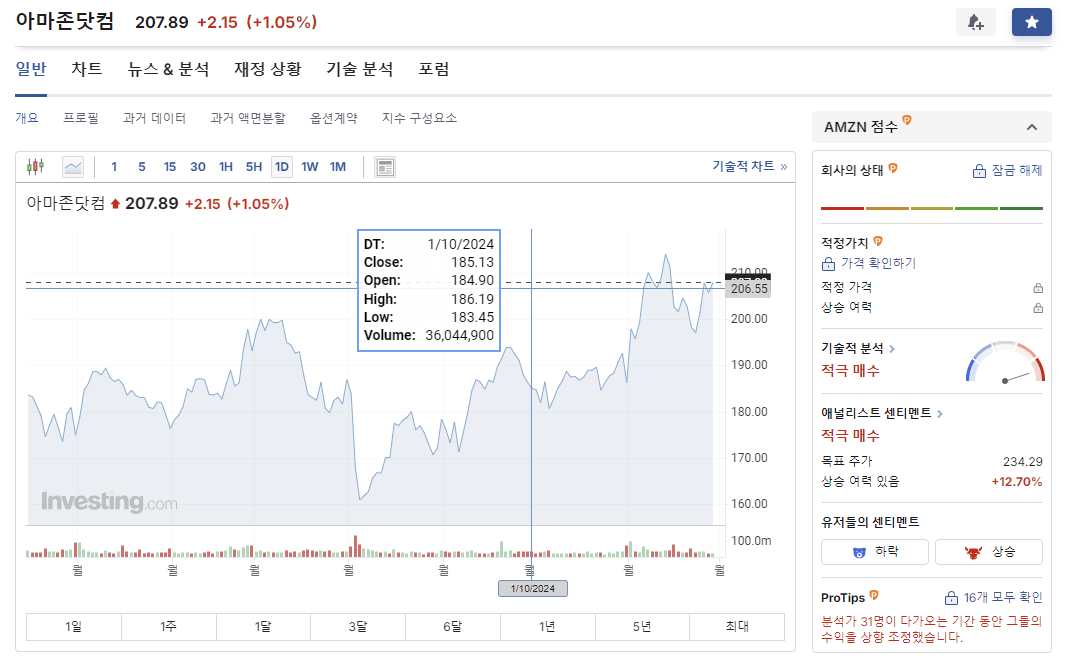Collapse the AMZN 점수 panel

pos(1033,126)
